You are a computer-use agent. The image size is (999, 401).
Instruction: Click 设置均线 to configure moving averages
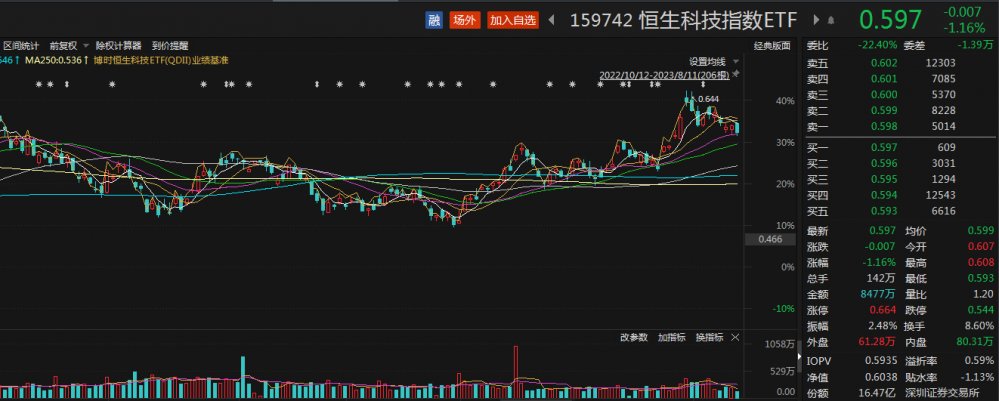coord(706,62)
